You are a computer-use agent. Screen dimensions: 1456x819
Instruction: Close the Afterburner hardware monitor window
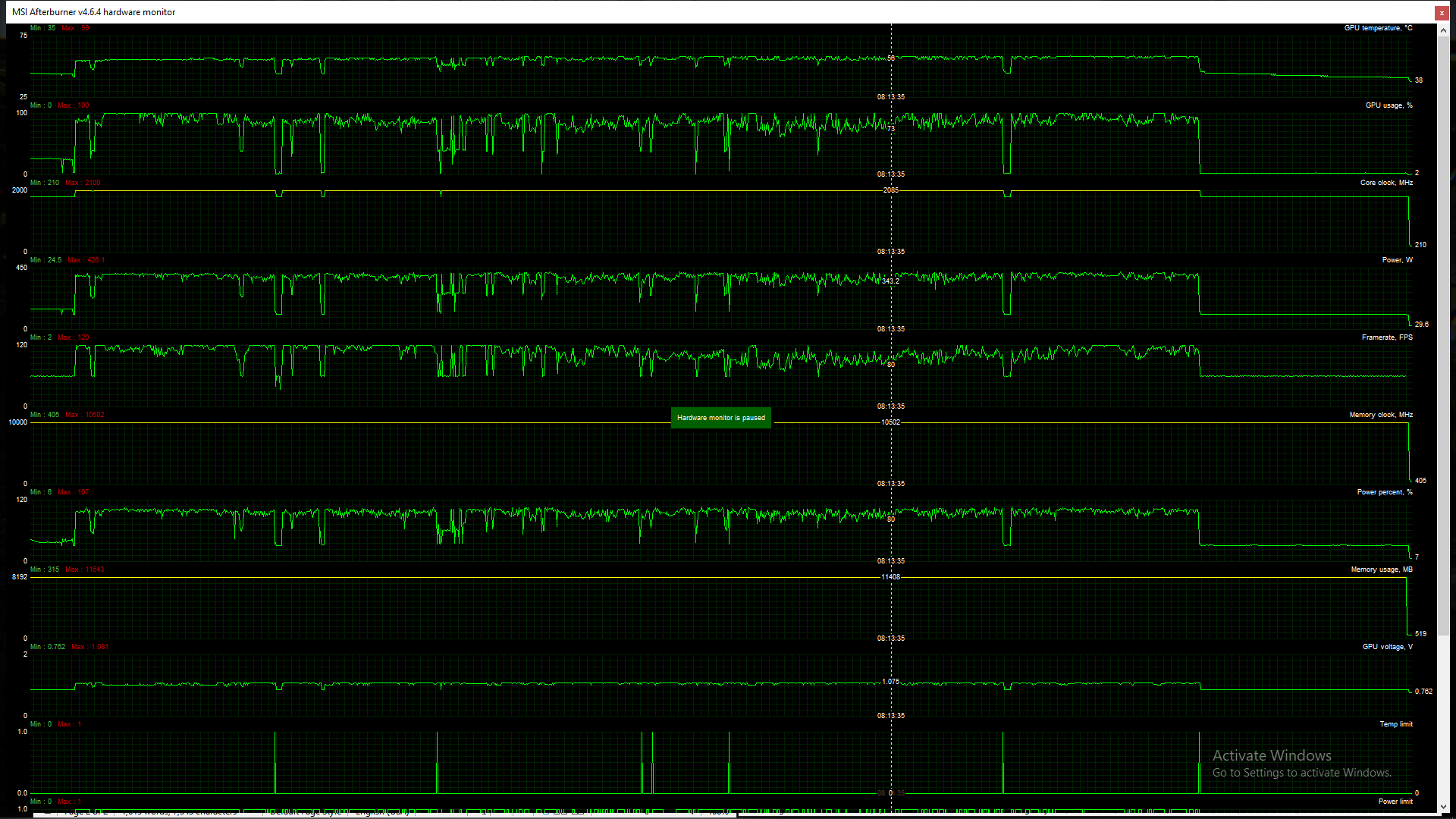point(1442,12)
